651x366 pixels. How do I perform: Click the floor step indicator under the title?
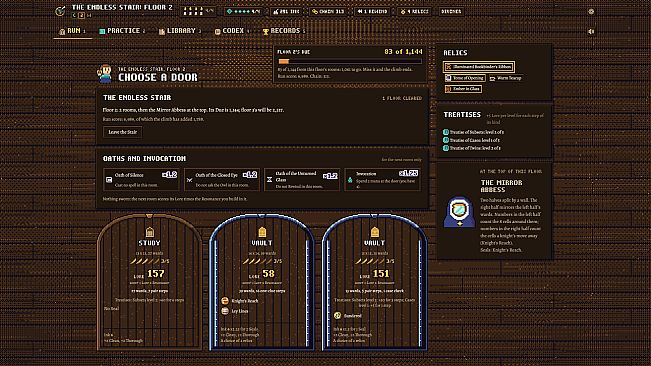tap(82, 15)
